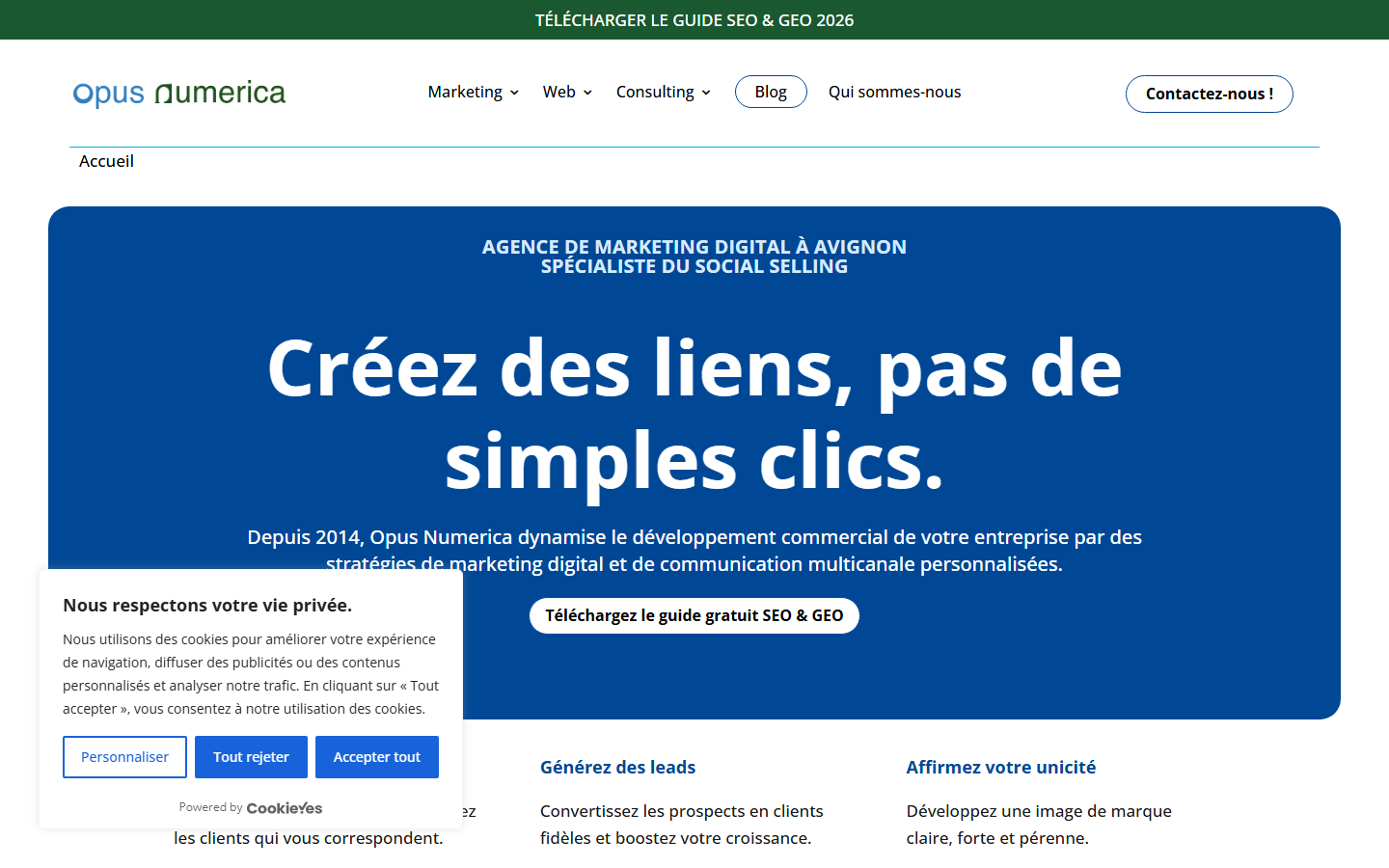
Task: Open the CookieYes logo link
Action: click(285, 808)
